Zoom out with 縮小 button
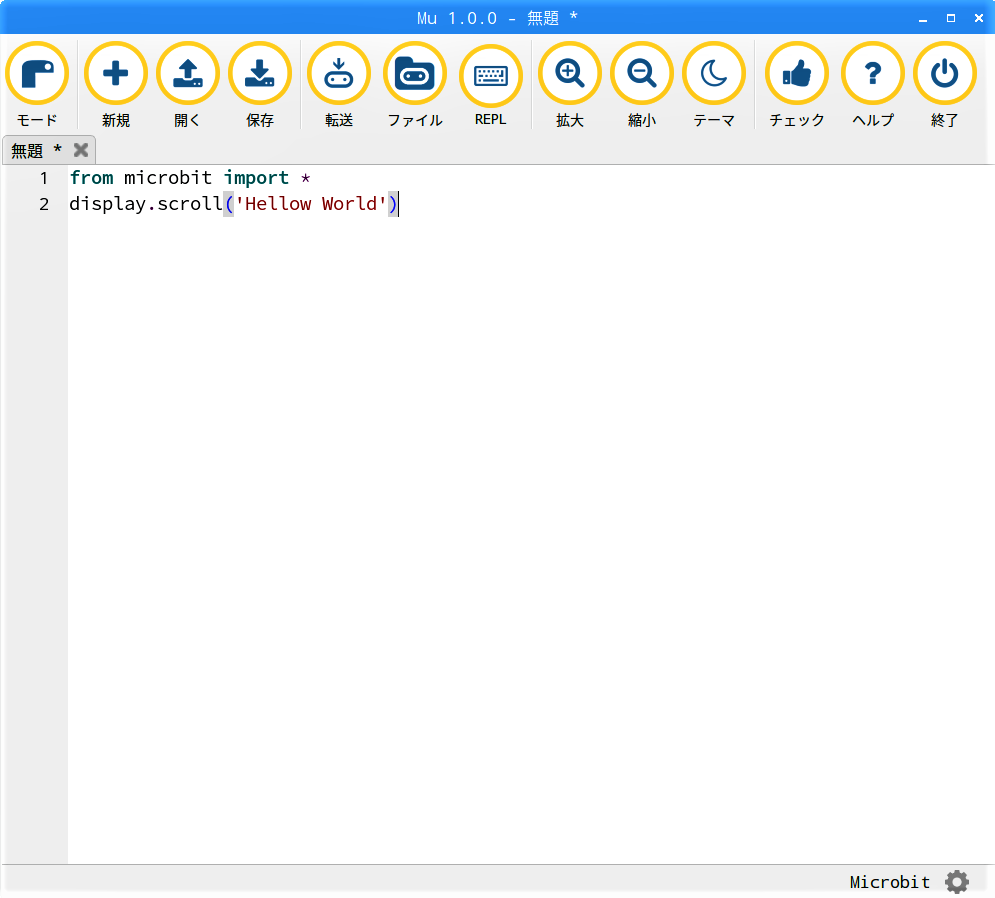Image resolution: width=995 pixels, height=898 pixels. (x=642, y=85)
